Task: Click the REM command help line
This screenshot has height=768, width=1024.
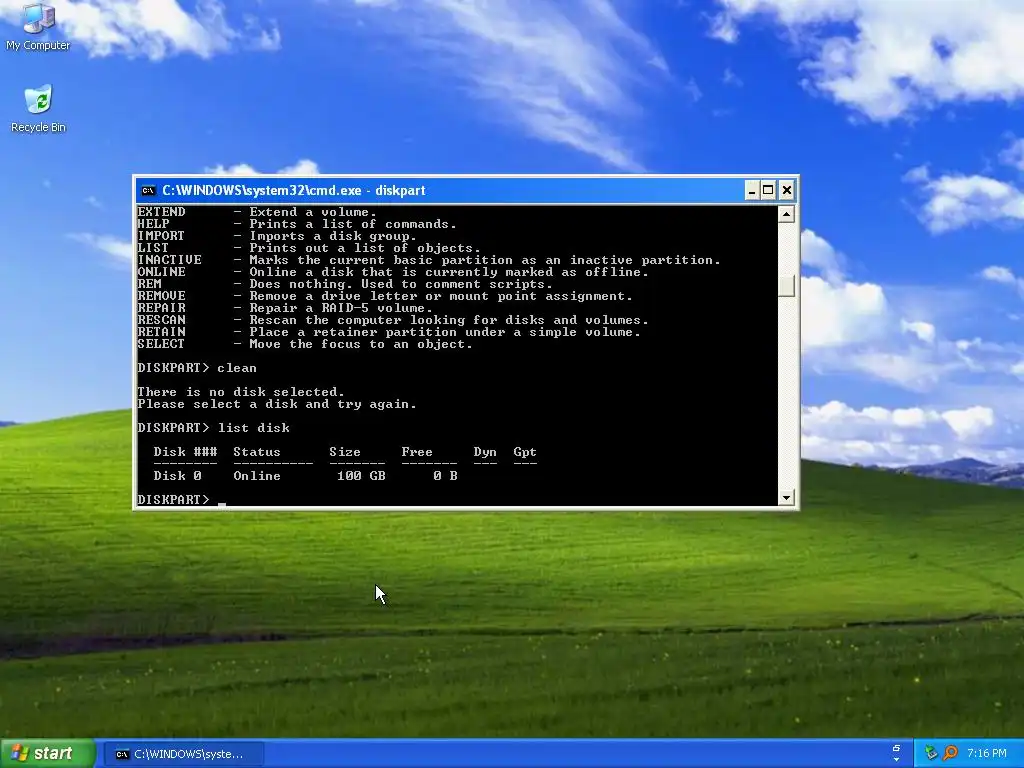Action: point(345,284)
